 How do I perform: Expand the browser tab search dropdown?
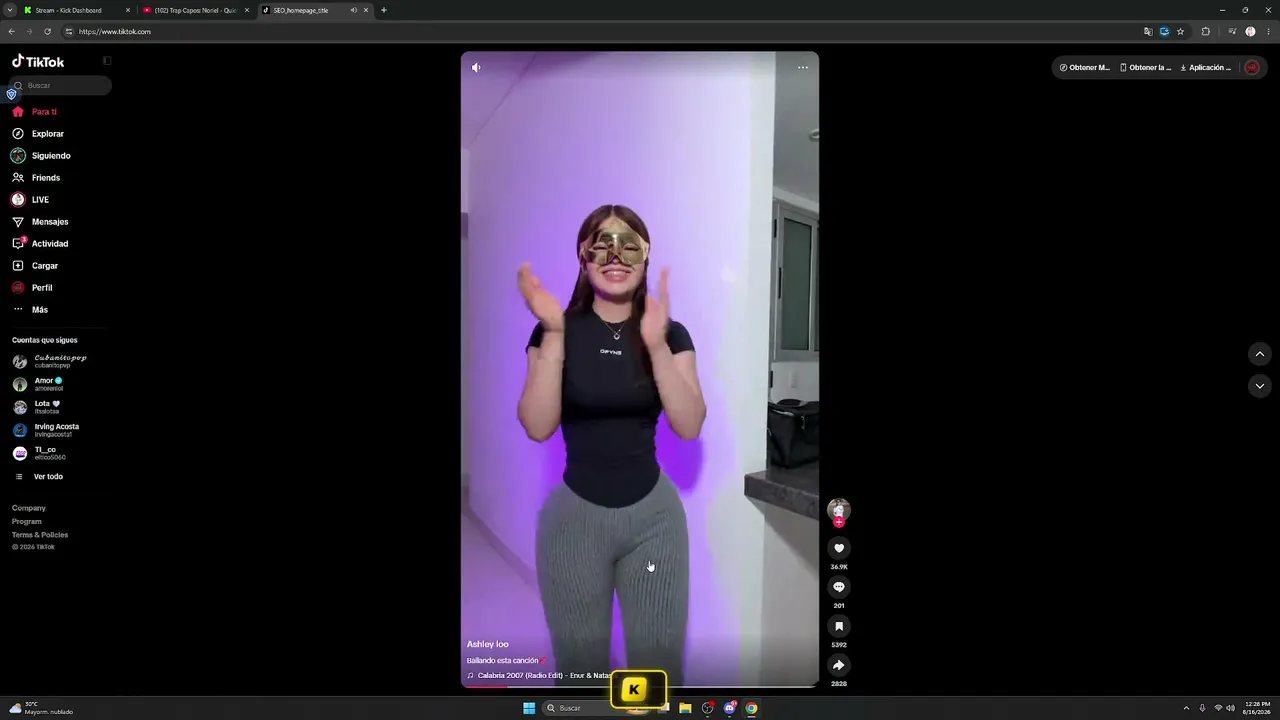tap(9, 10)
